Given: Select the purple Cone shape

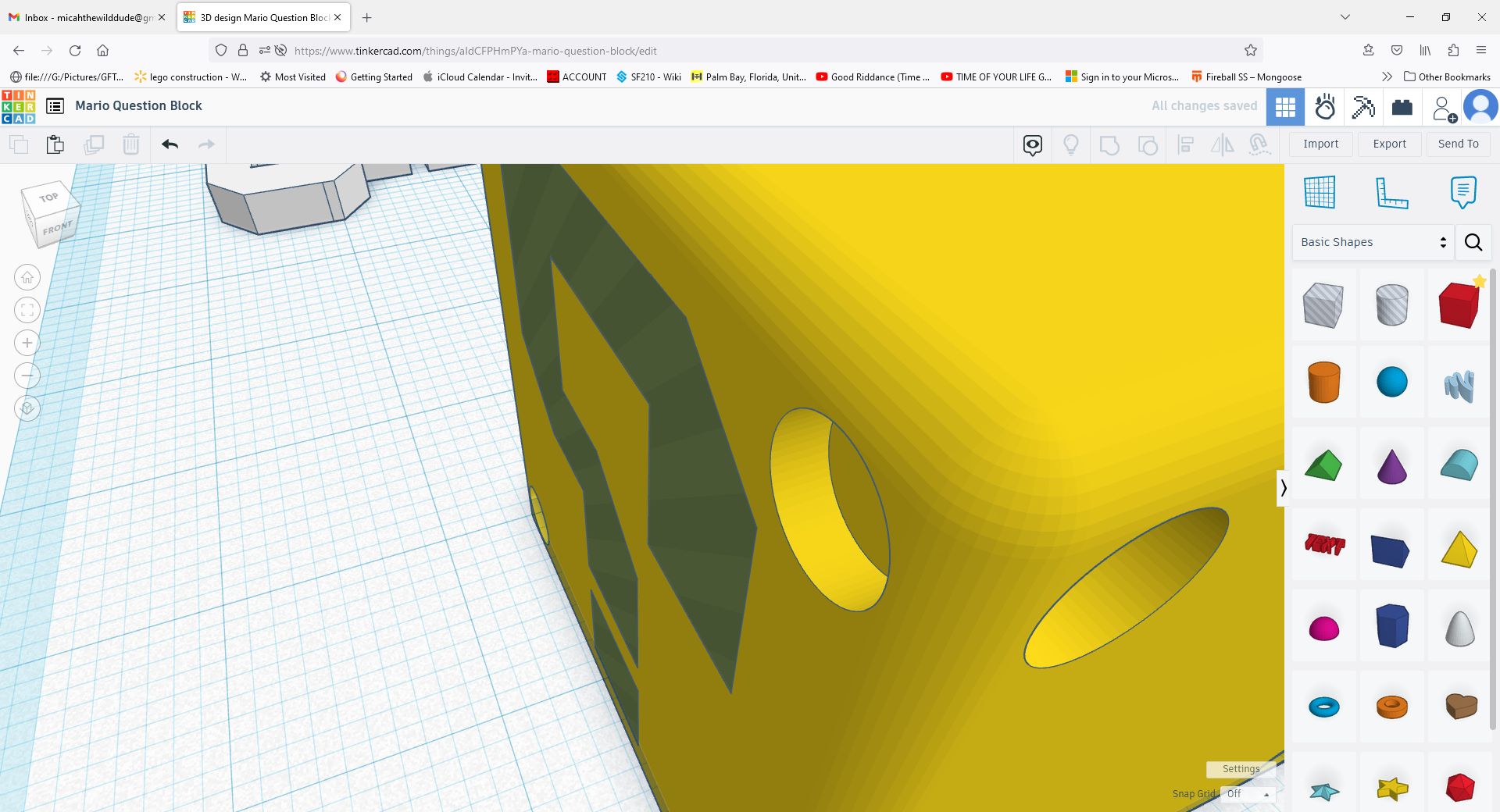Looking at the screenshot, I should [1391, 465].
